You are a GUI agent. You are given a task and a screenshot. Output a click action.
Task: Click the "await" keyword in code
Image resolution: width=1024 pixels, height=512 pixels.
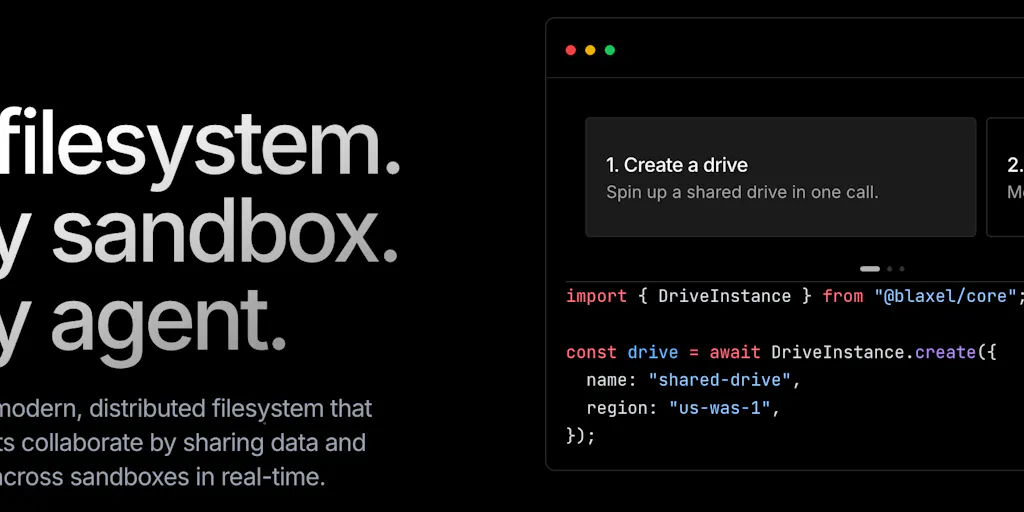(735, 352)
